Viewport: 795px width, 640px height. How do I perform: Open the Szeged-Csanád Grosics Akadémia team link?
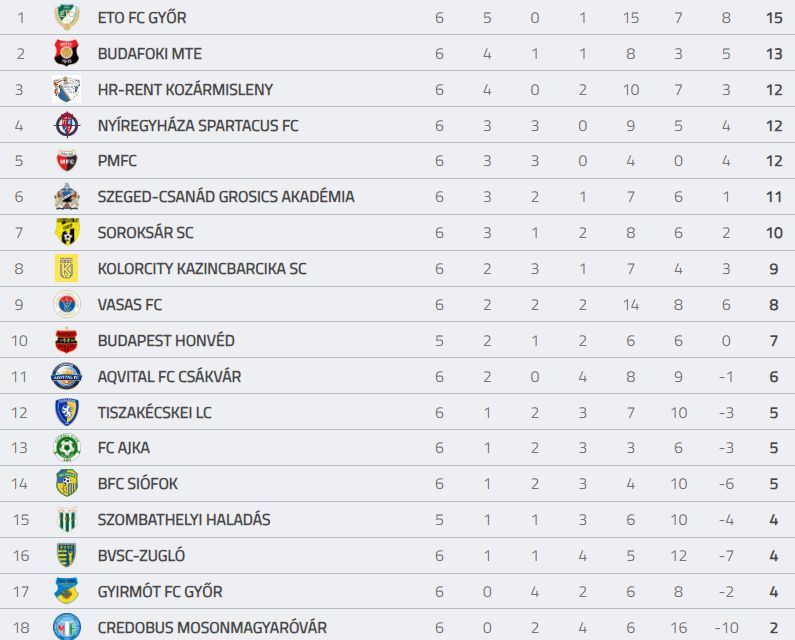[226, 197]
